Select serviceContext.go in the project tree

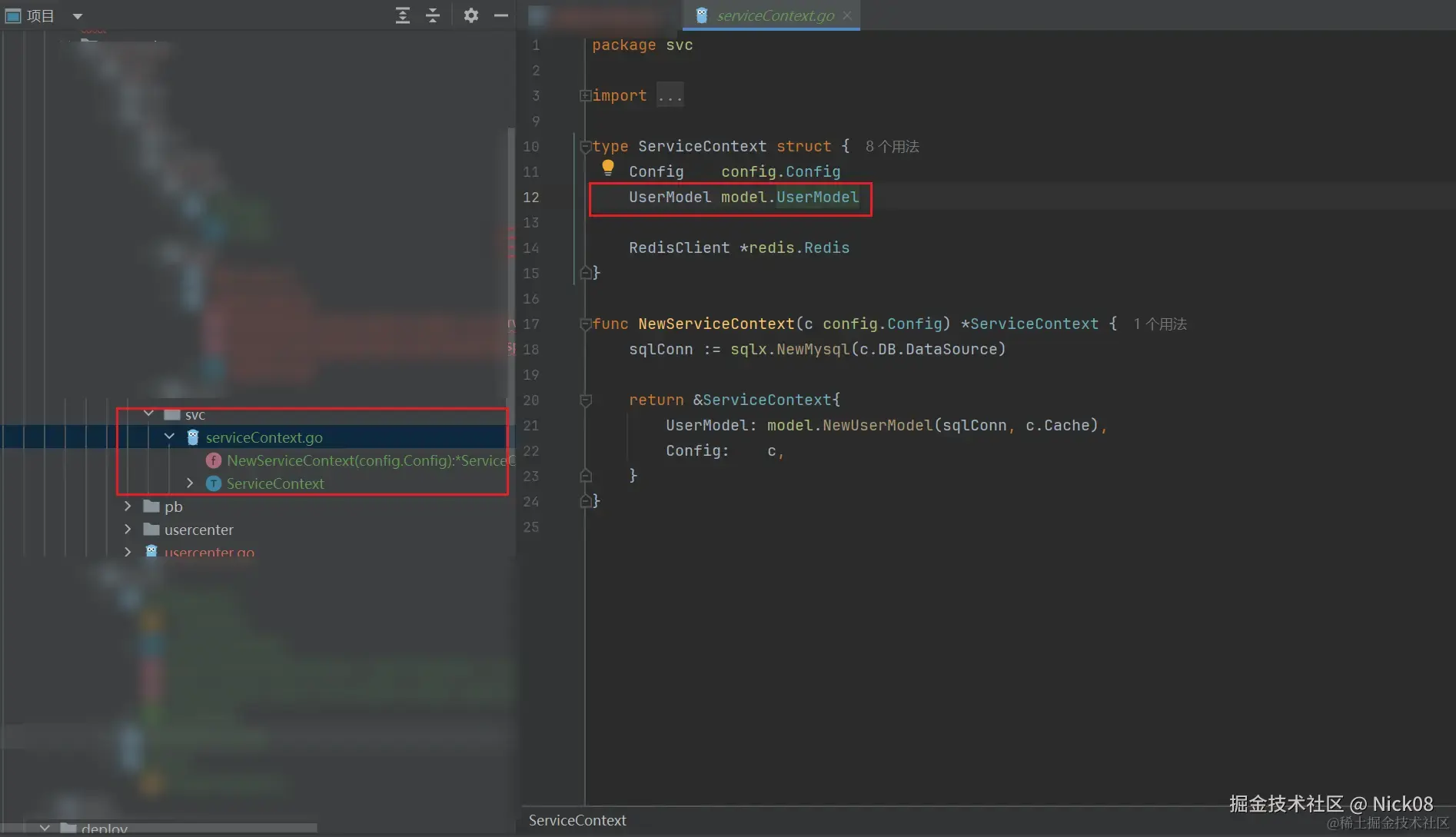(264, 437)
